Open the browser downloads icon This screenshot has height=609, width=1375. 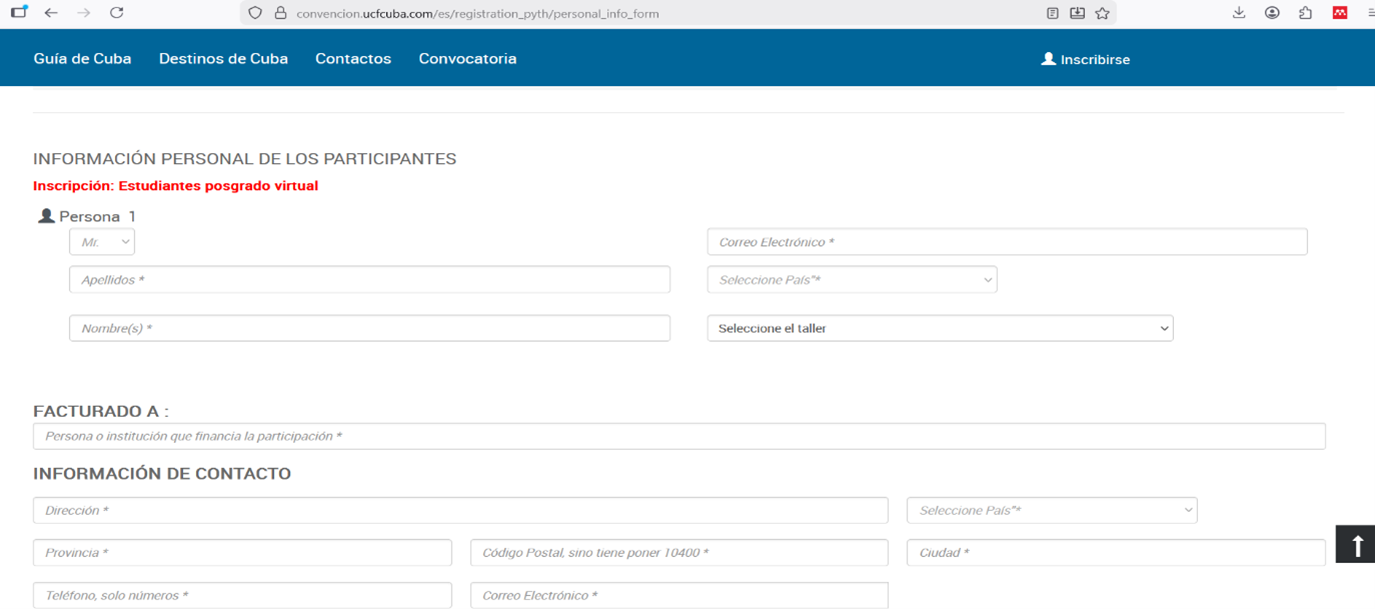[1239, 13]
